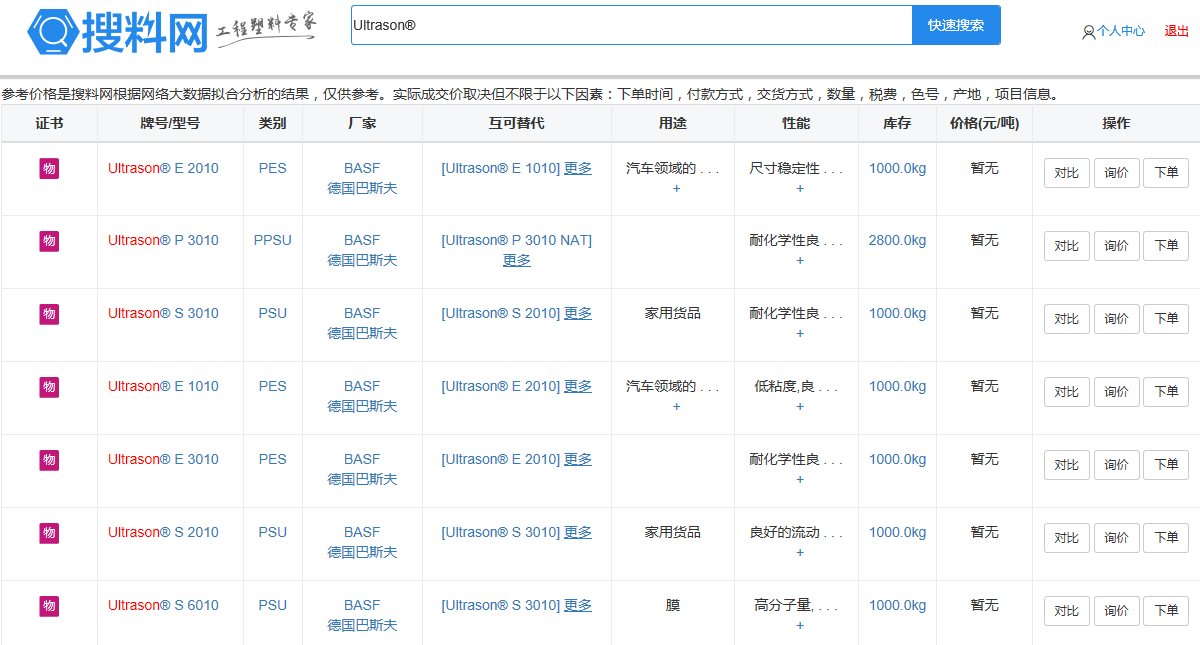Expand properties plus sign for Ultrason® S 6010
Image resolution: width=1200 pixels, height=645 pixels.
(799, 626)
